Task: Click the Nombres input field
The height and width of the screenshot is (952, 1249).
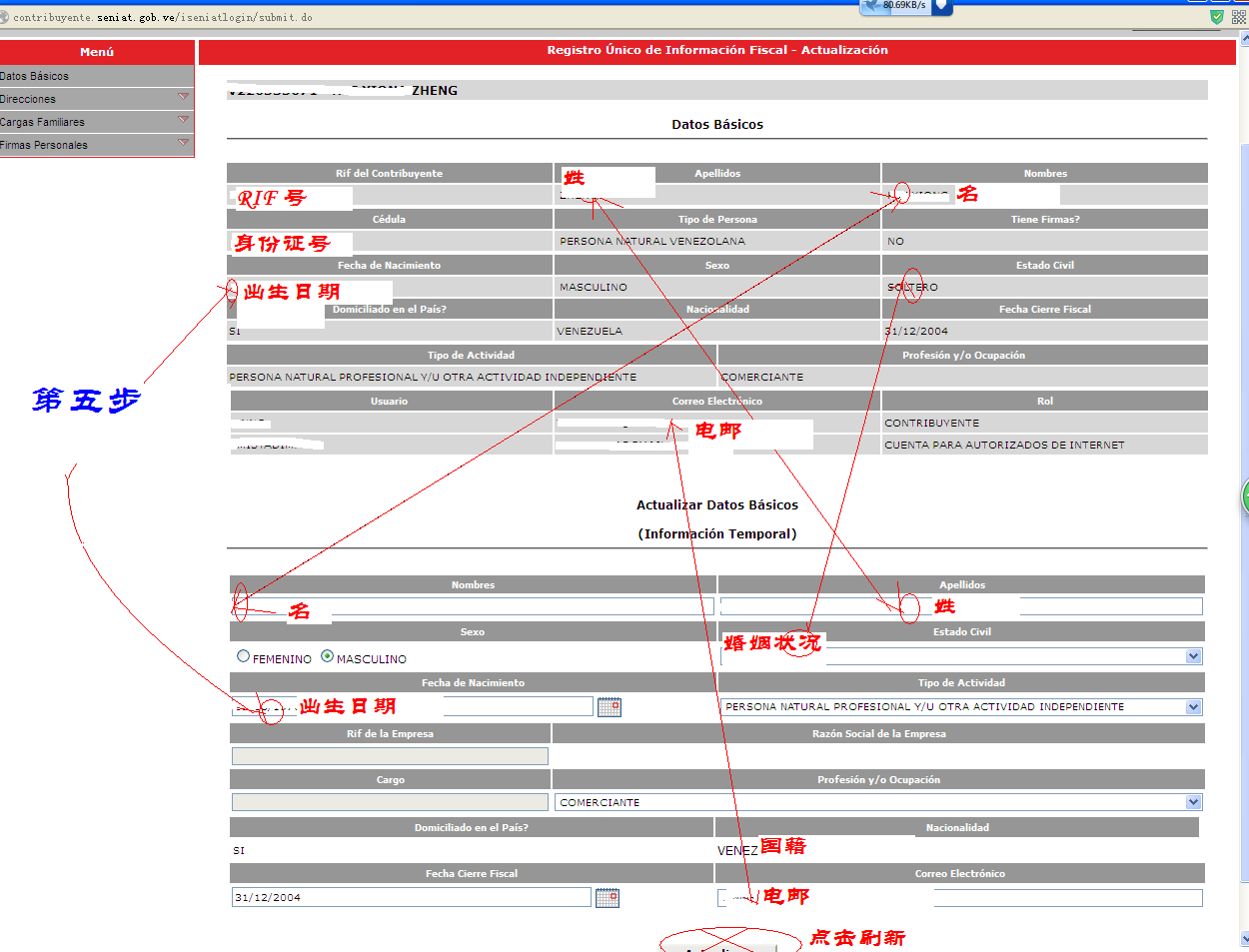Action: pos(473,606)
